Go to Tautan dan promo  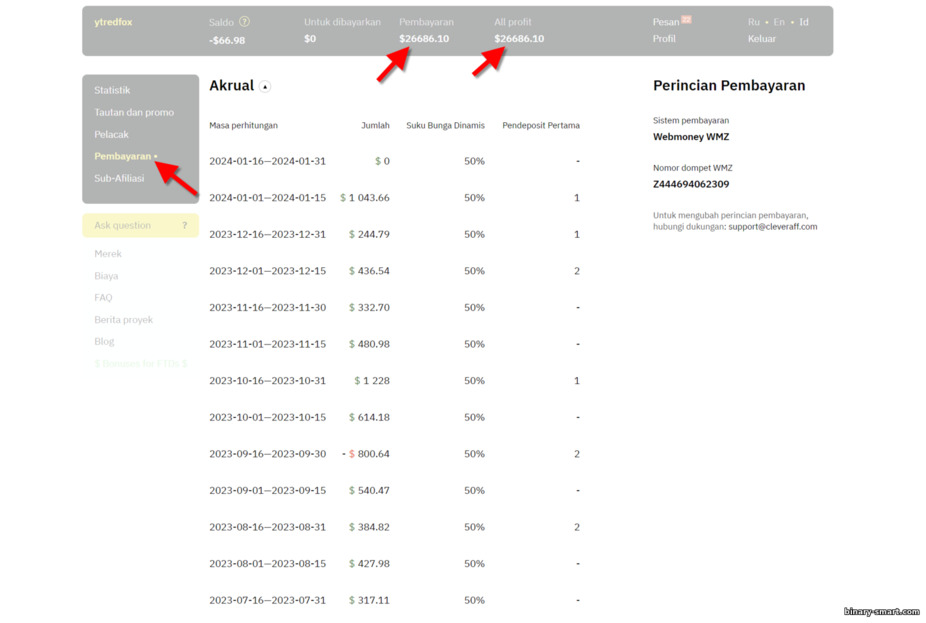[134, 112]
